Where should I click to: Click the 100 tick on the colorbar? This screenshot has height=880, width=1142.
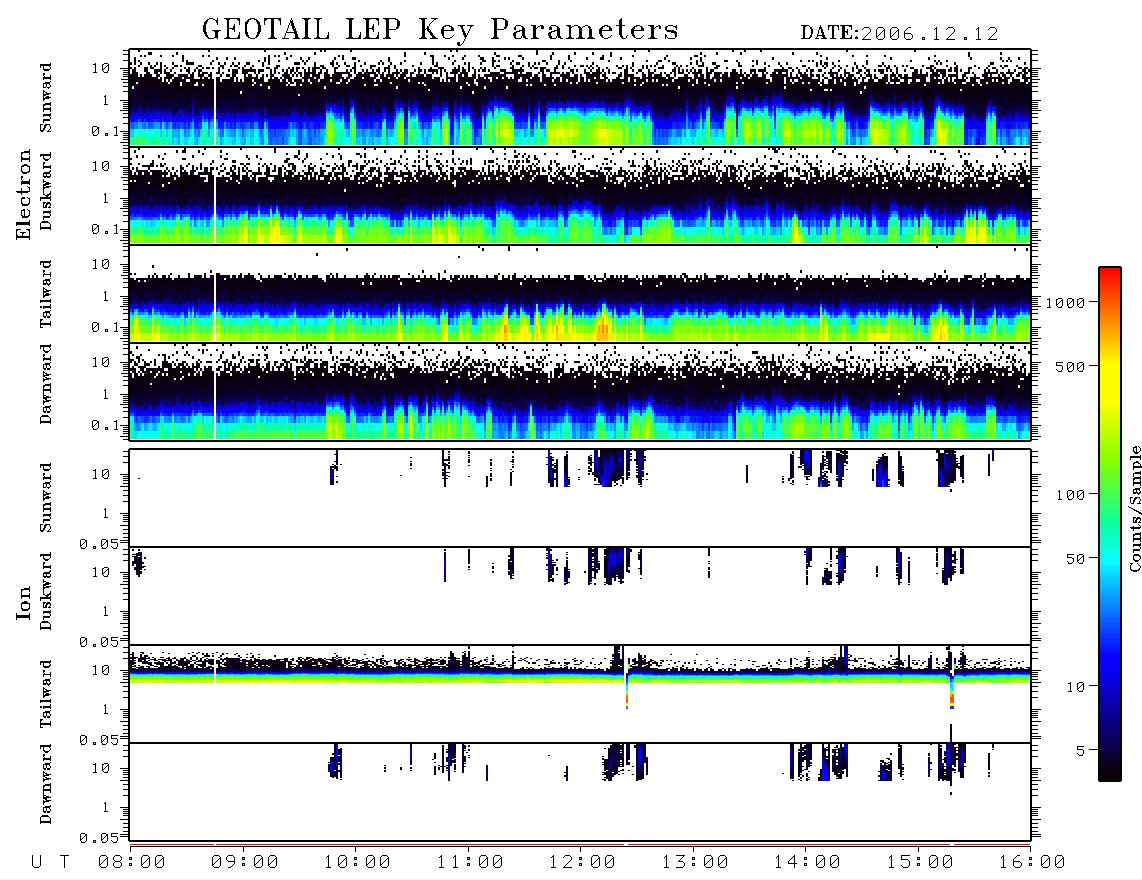[1070, 495]
